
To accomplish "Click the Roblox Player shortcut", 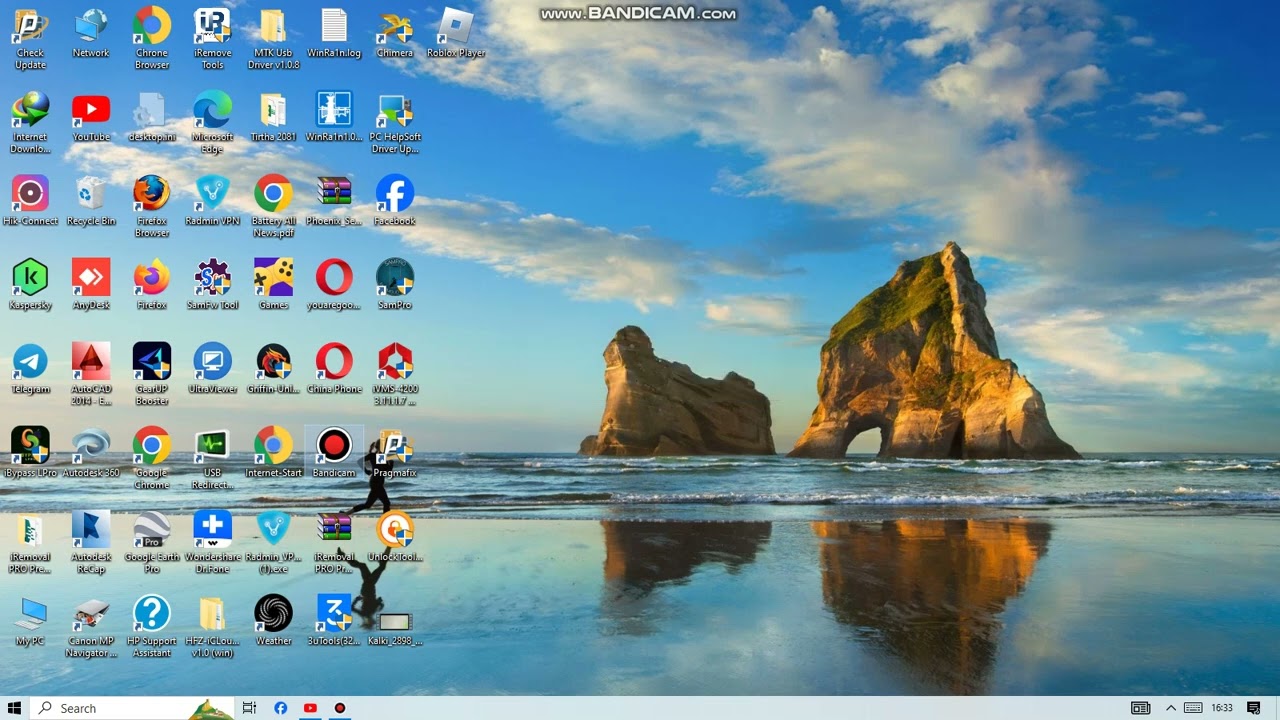I will [x=456, y=26].
